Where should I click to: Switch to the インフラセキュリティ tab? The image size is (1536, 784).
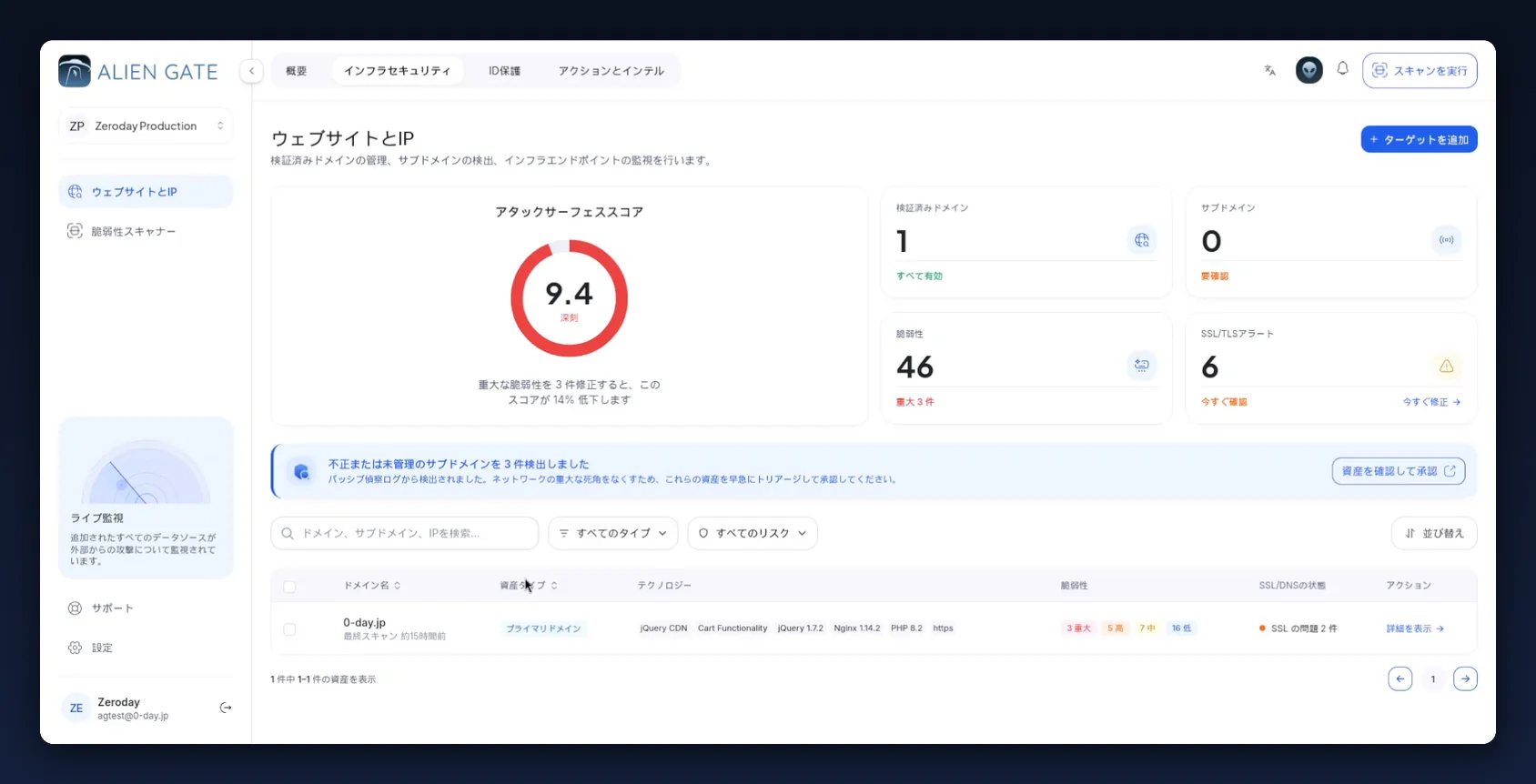tap(397, 71)
